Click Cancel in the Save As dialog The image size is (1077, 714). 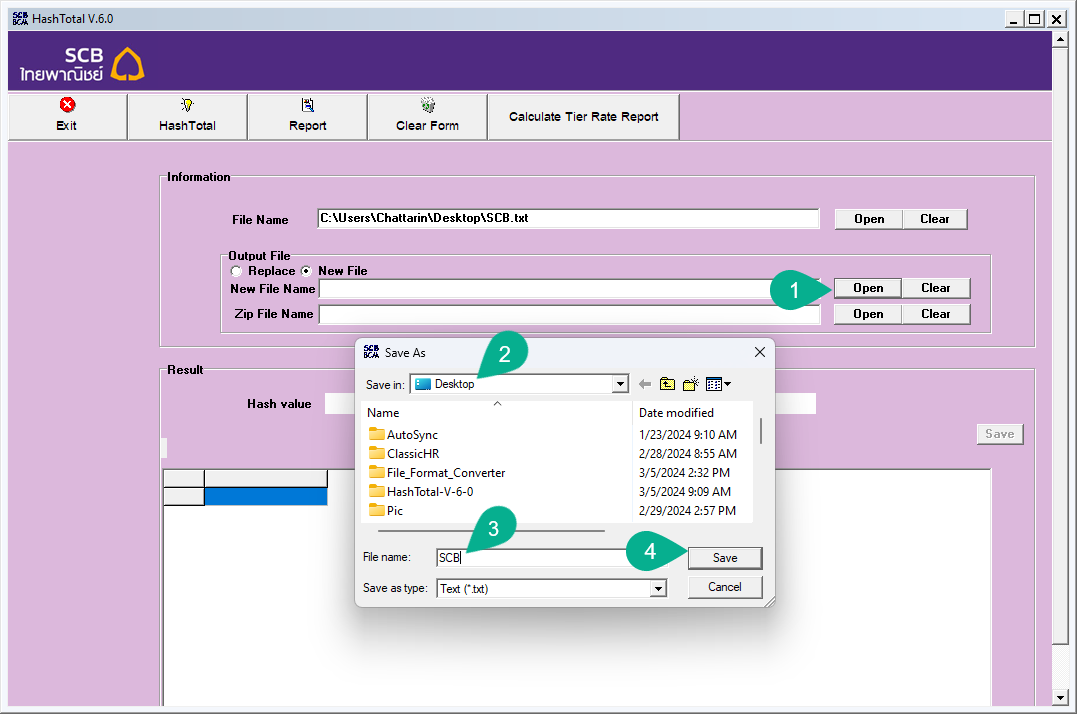click(x=725, y=587)
